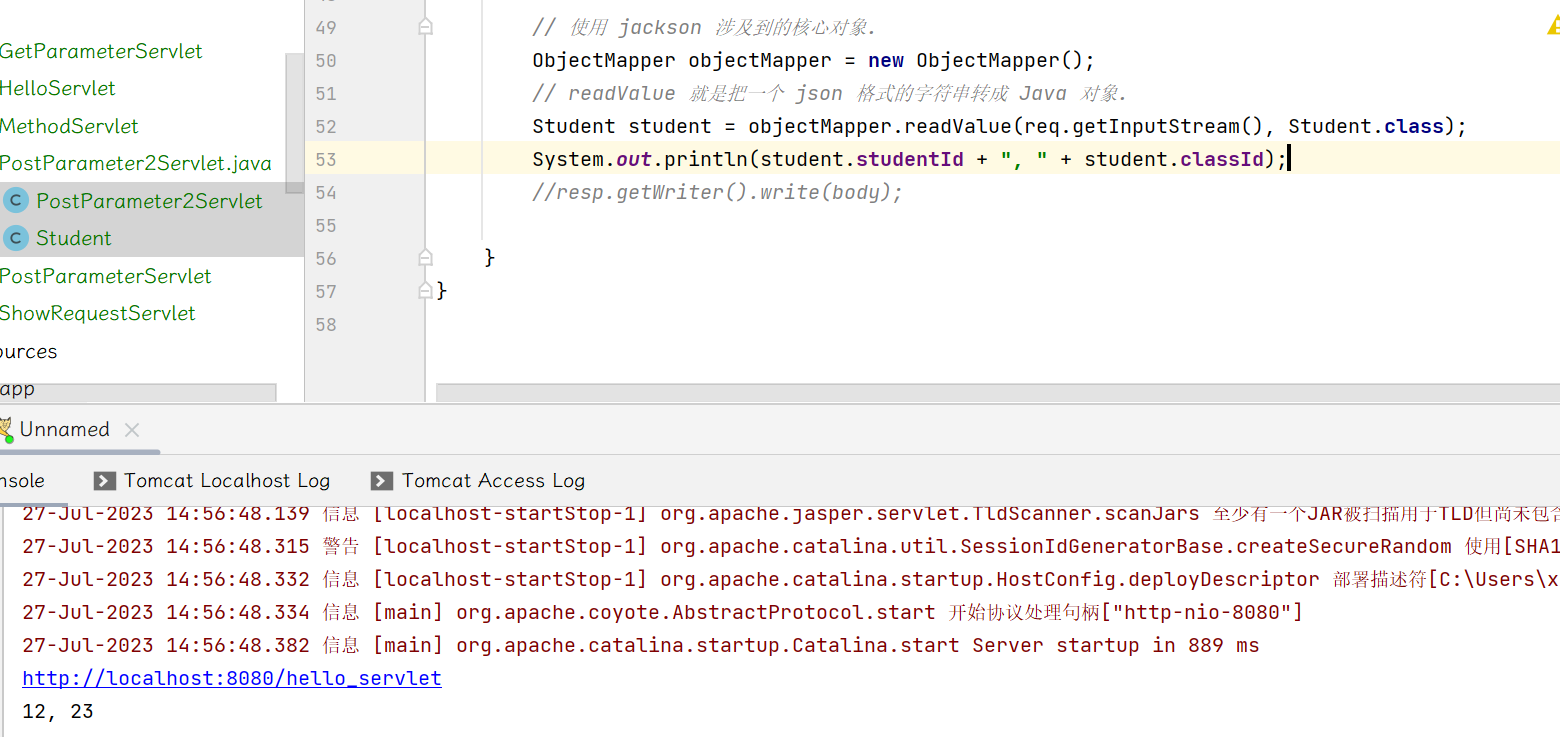Click the 14:56:48.315 警告 log line
Image resolution: width=1560 pixels, height=737 pixels.
click(790, 546)
